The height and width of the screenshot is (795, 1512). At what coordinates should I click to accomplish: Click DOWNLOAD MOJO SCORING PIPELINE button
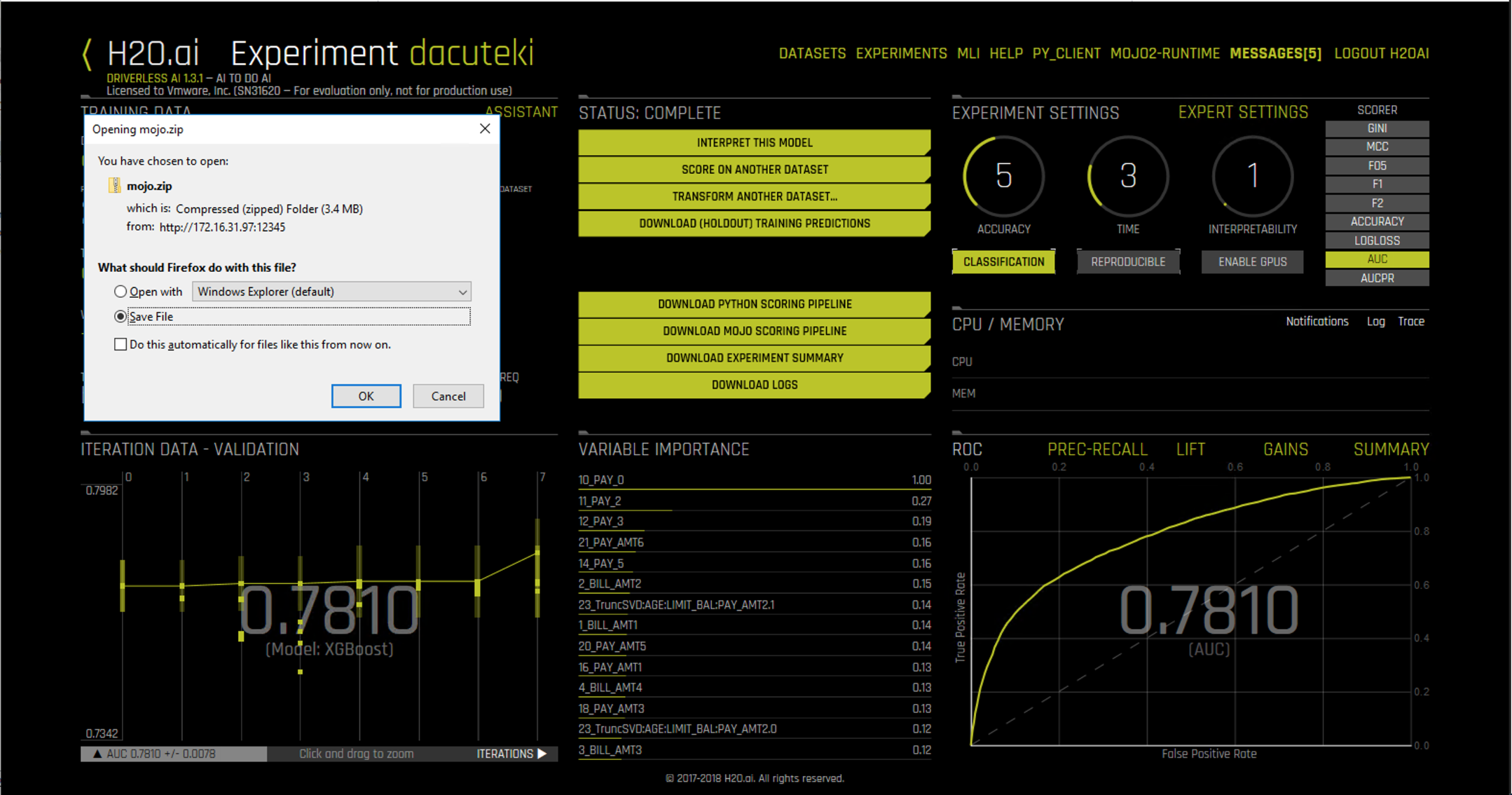tap(754, 331)
